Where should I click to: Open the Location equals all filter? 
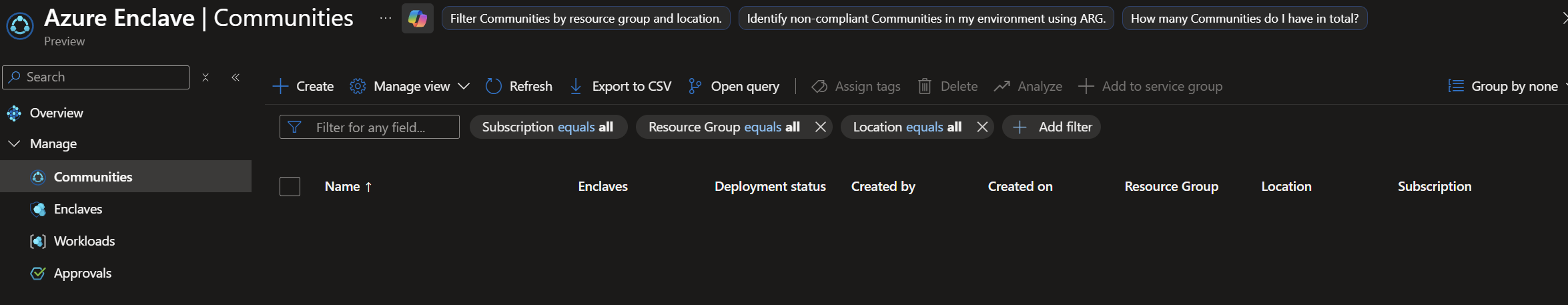click(907, 127)
